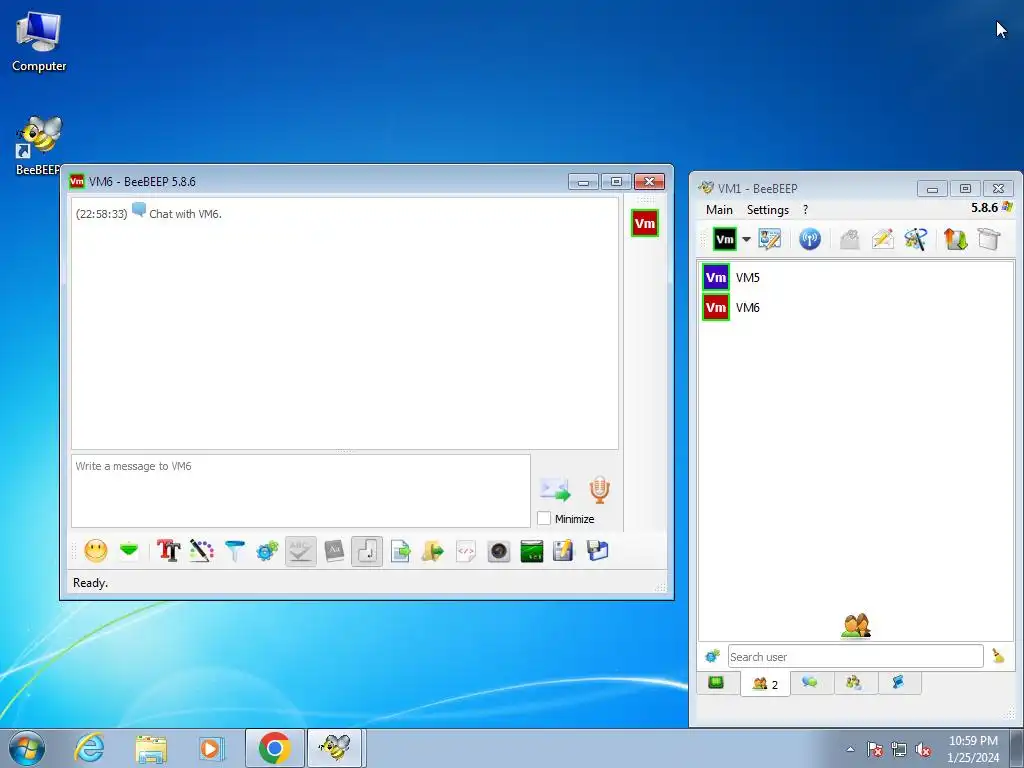
Task: Switch to the users tab showing 2
Action: (x=765, y=684)
